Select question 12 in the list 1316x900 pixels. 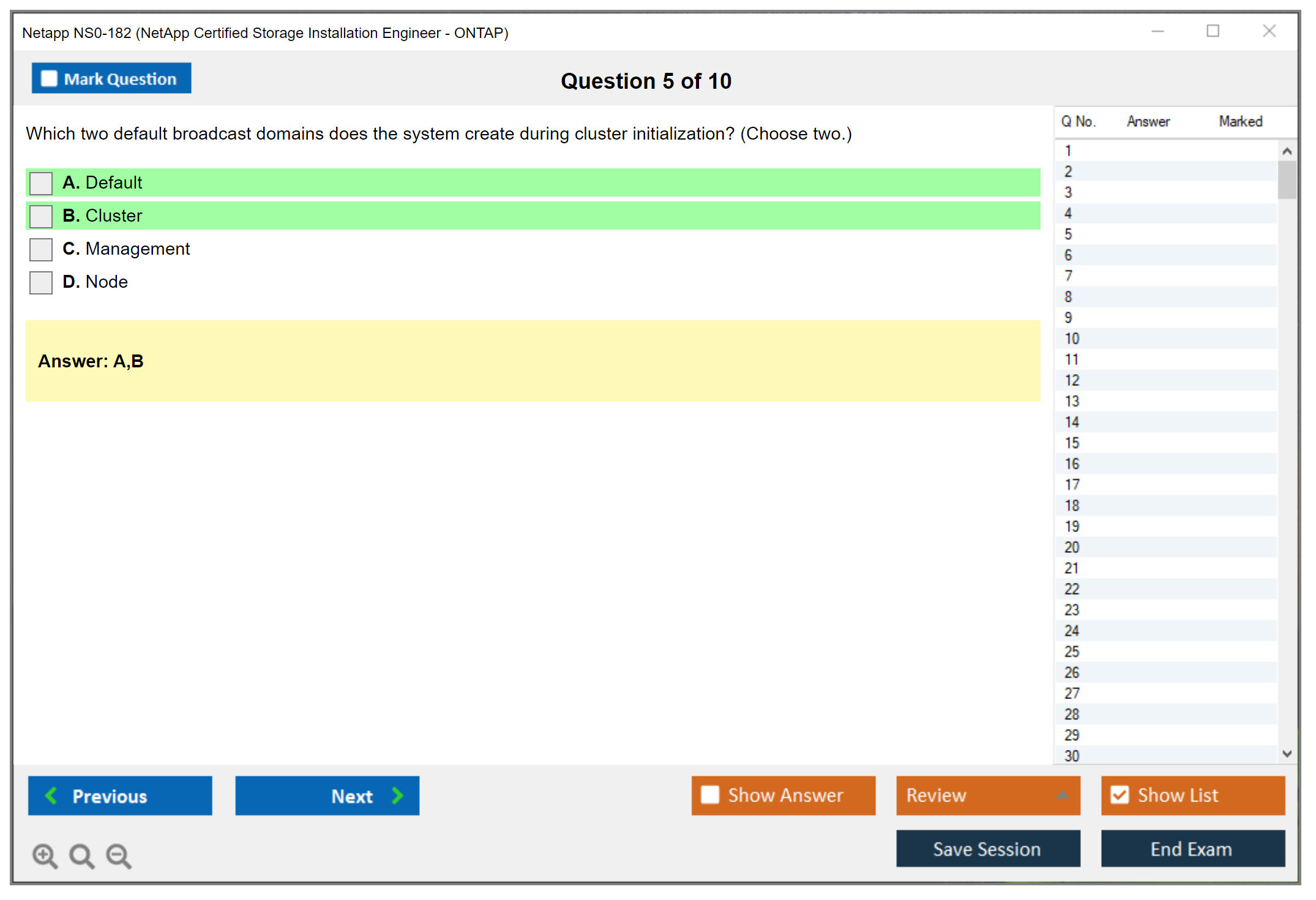(x=1072, y=380)
